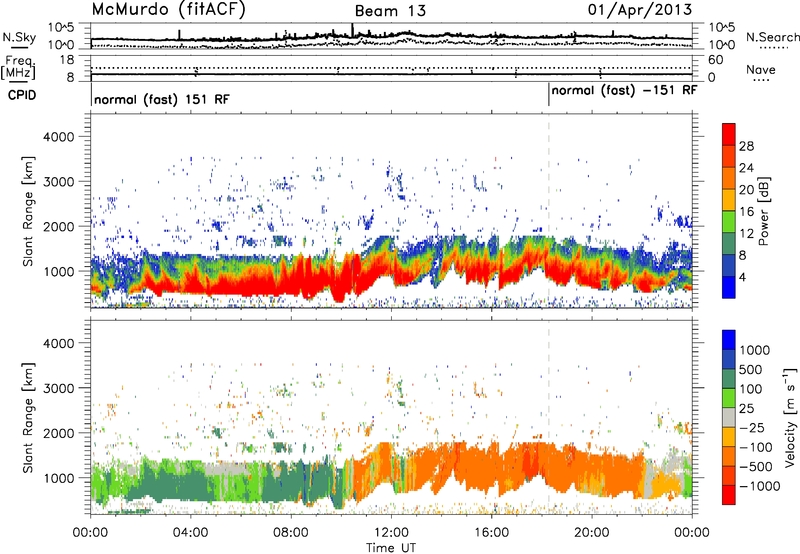Click the 20:00 time tick label
The width and height of the screenshot is (800, 554).
click(x=591, y=533)
